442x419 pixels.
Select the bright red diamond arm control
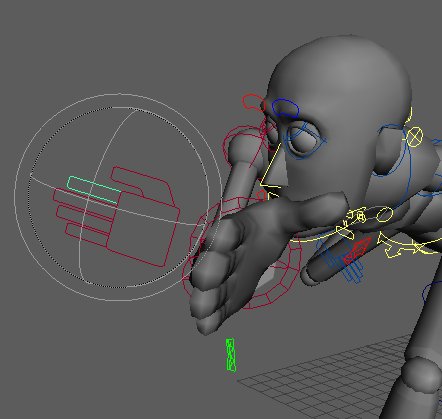(357, 251)
